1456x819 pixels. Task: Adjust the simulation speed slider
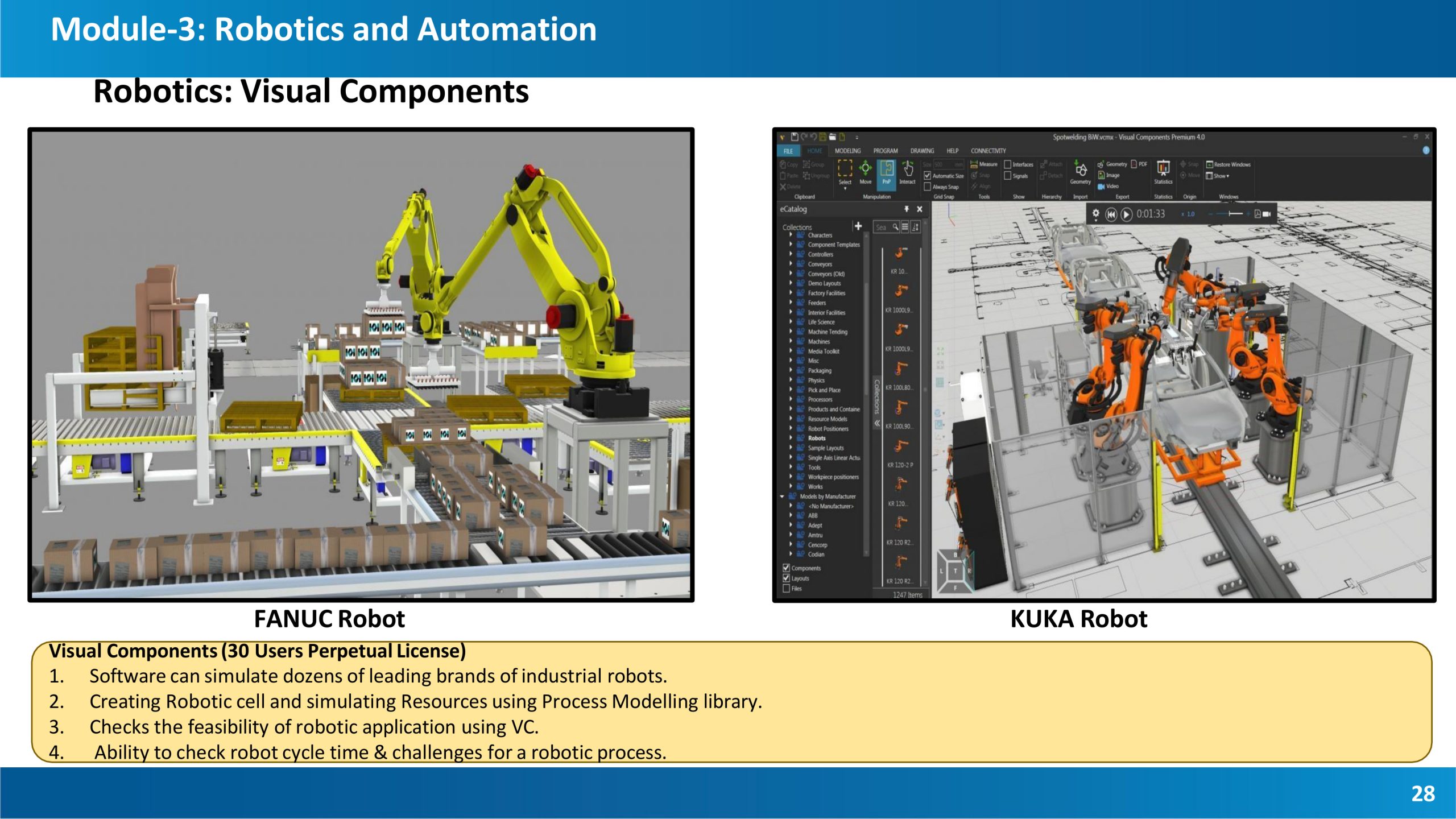coord(1229,214)
